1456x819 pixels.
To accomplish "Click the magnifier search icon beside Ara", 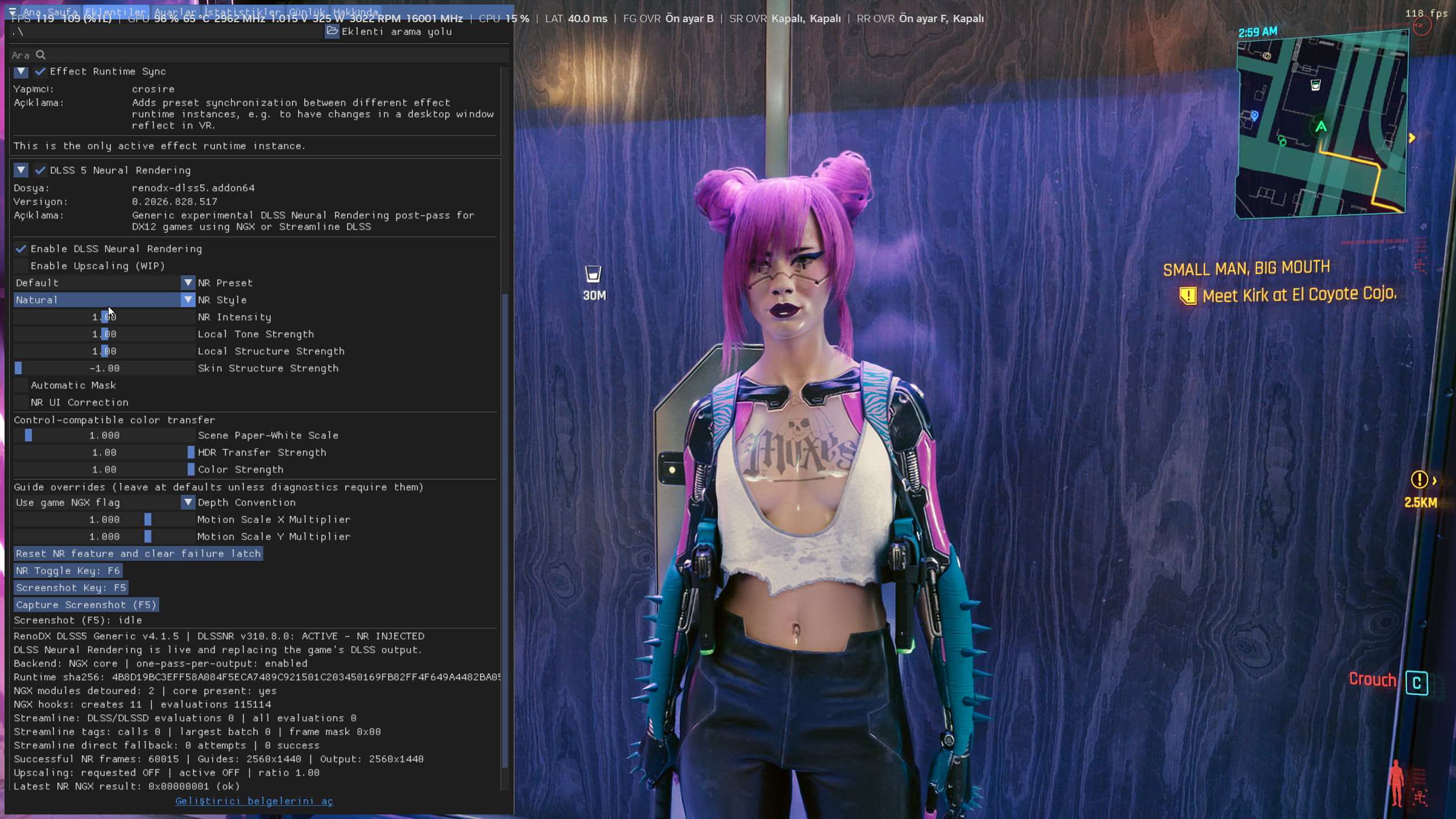I will (x=41, y=55).
